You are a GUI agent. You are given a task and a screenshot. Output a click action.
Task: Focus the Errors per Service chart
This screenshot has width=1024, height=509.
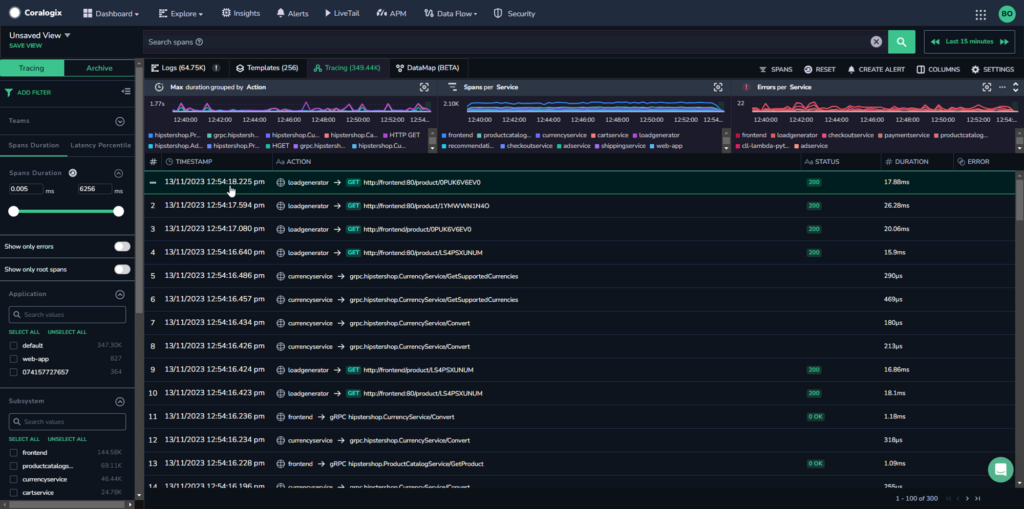pyautogui.click(x=987, y=87)
